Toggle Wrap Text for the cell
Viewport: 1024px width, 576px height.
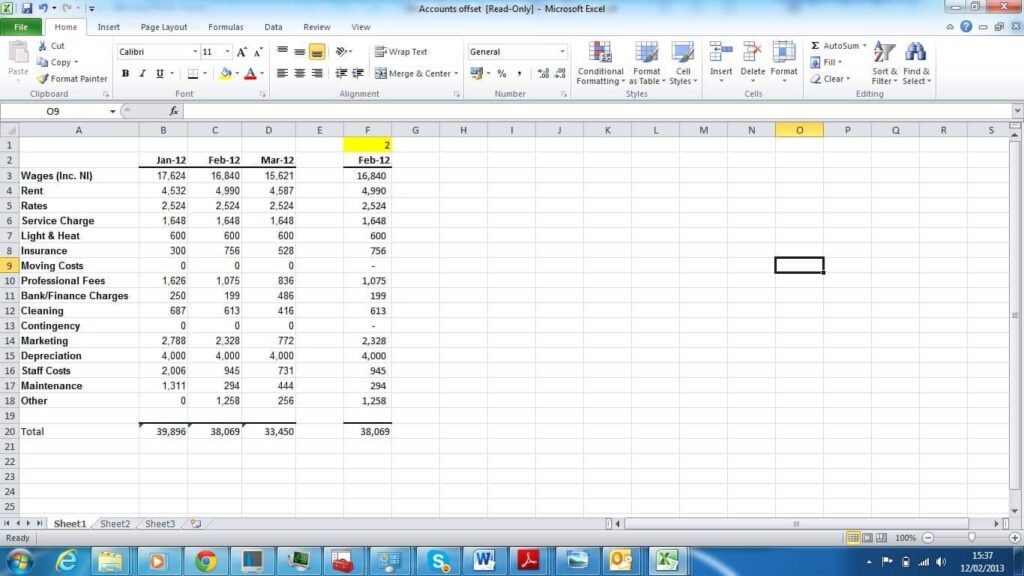click(401, 52)
